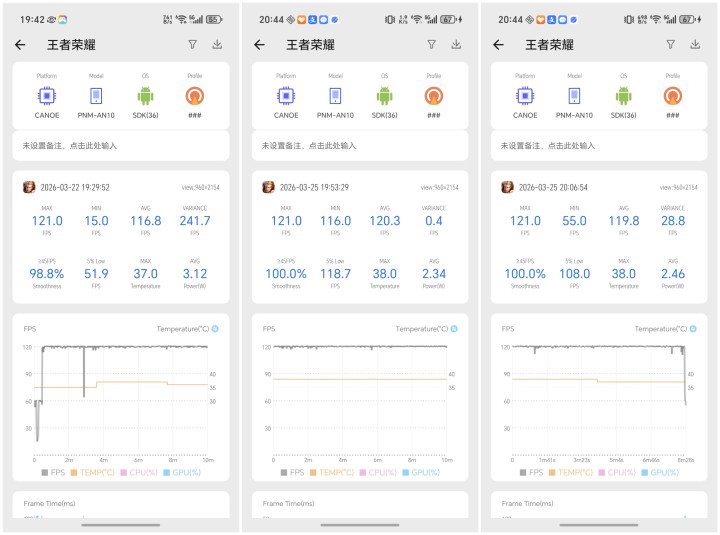Tap max temperature value 37.0
The width and height of the screenshot is (720, 535).
pos(146,274)
